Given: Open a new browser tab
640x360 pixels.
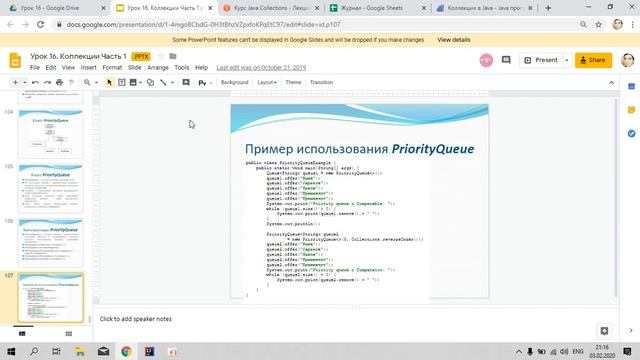Looking at the screenshot, I should (548, 8).
